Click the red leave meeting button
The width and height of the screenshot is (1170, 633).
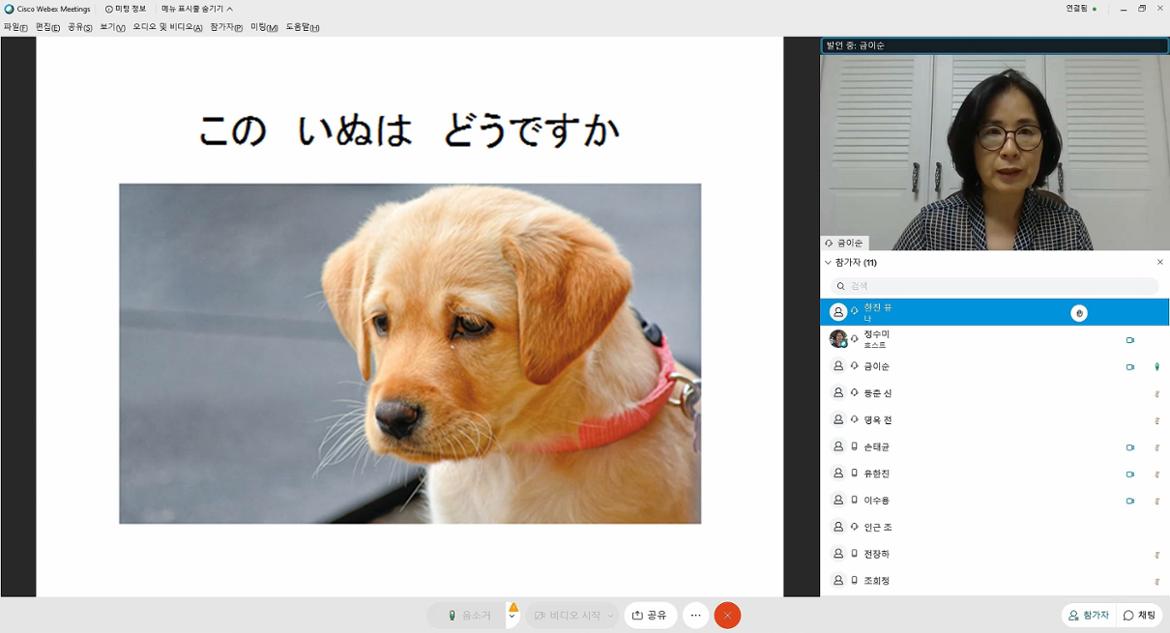click(x=727, y=616)
